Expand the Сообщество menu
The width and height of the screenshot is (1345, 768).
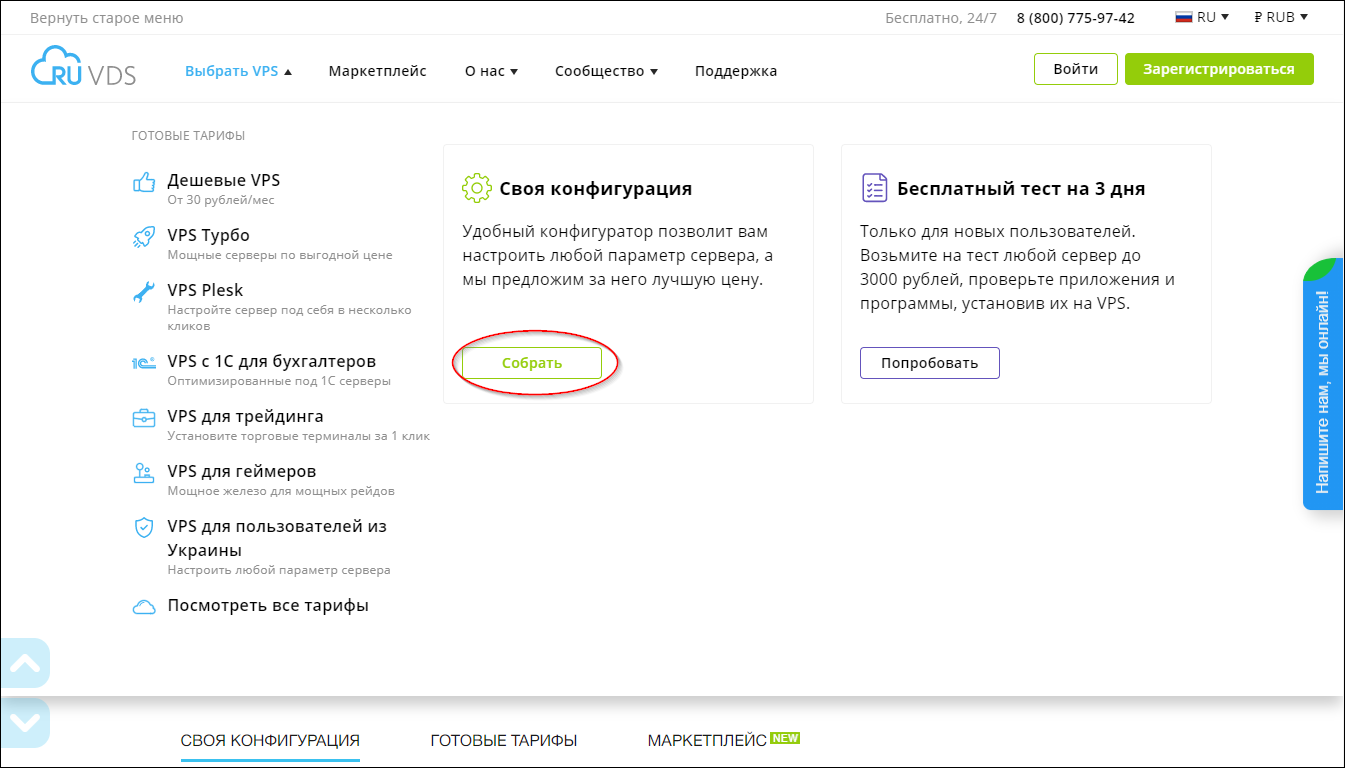pyautogui.click(x=606, y=71)
